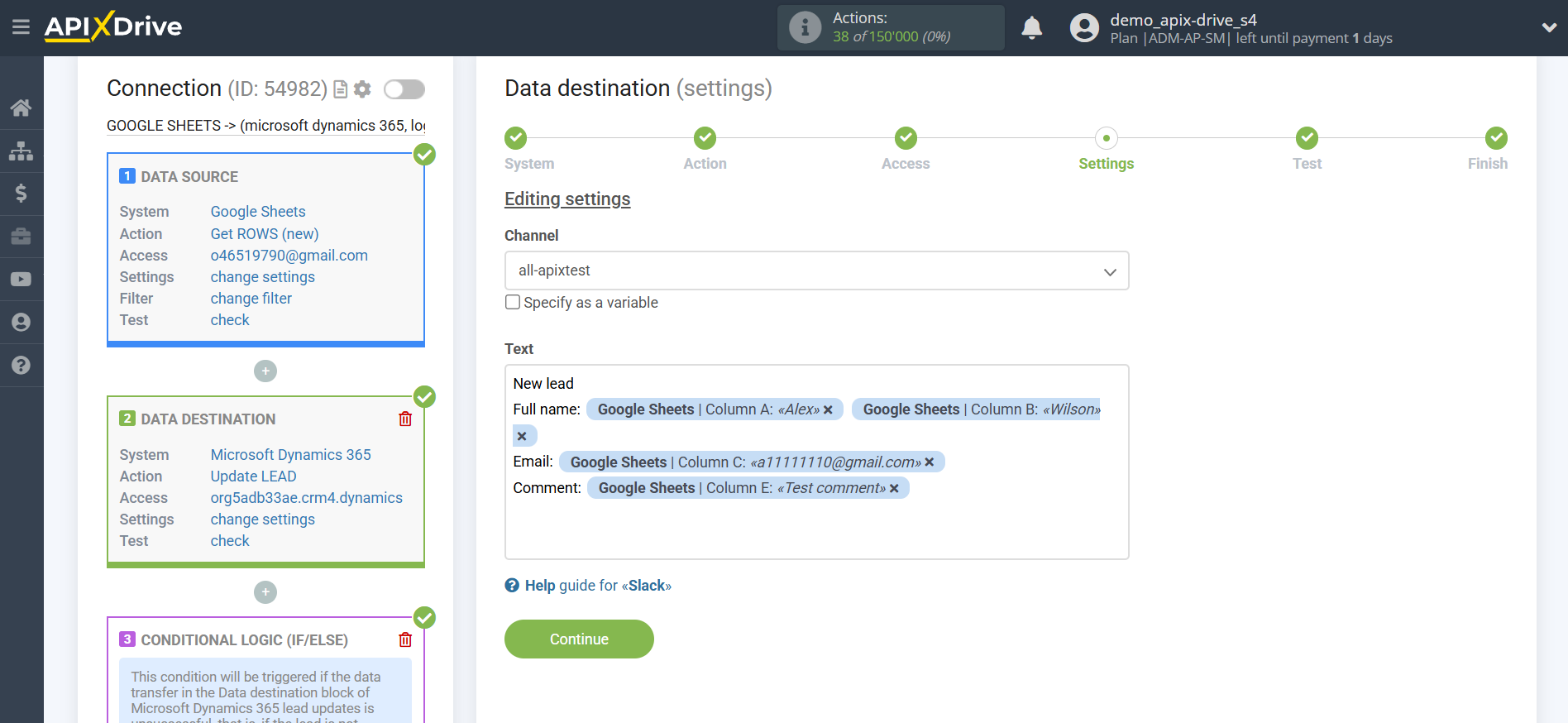Screen dimensions: 1568x723
Task: Remove Column E Test comment tag
Action: [x=894, y=489]
